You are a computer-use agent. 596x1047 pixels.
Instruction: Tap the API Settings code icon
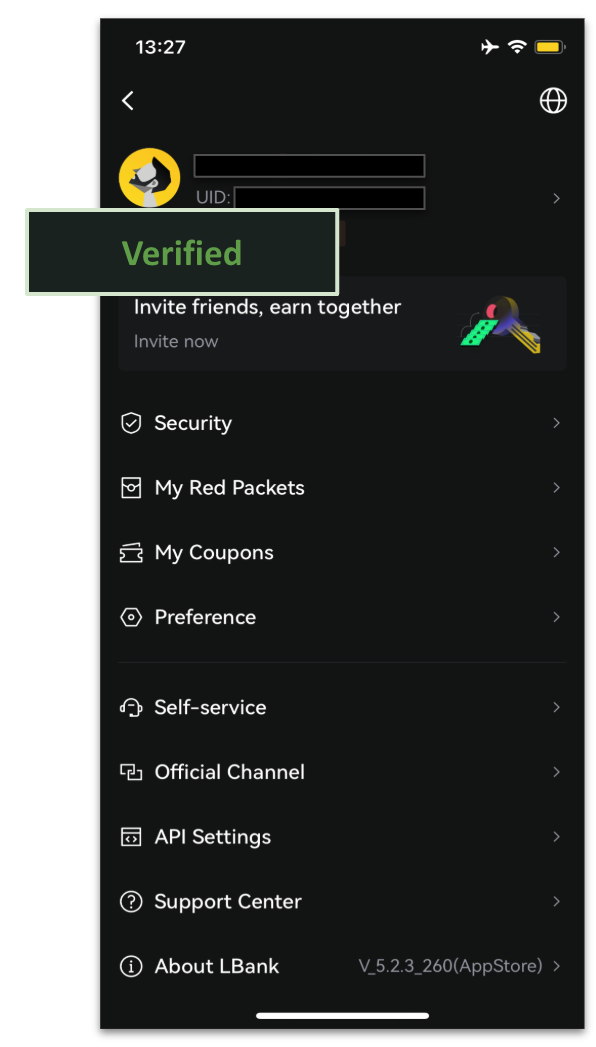[x=131, y=837]
